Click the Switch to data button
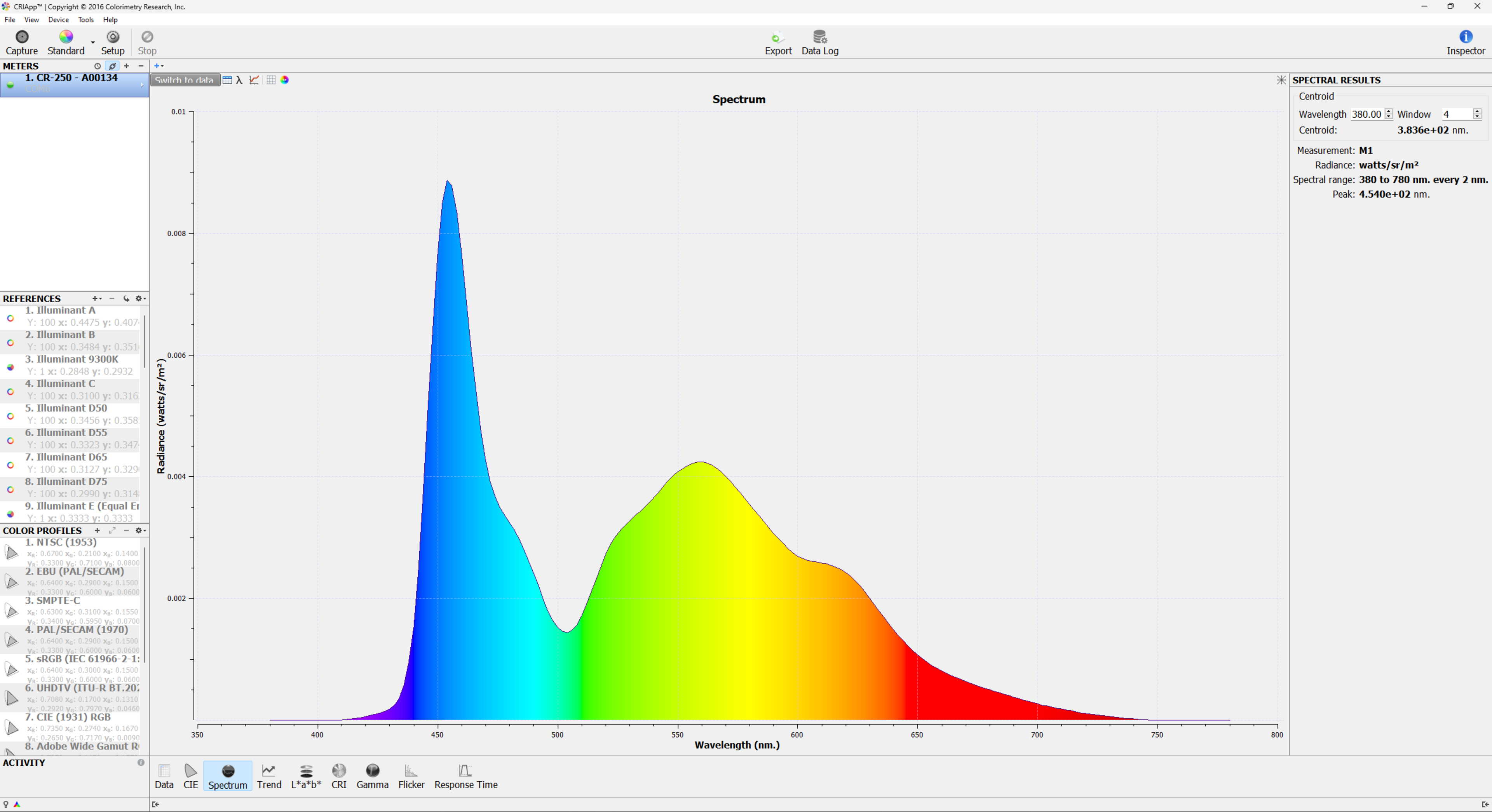This screenshot has height=812, width=1492. coord(185,80)
